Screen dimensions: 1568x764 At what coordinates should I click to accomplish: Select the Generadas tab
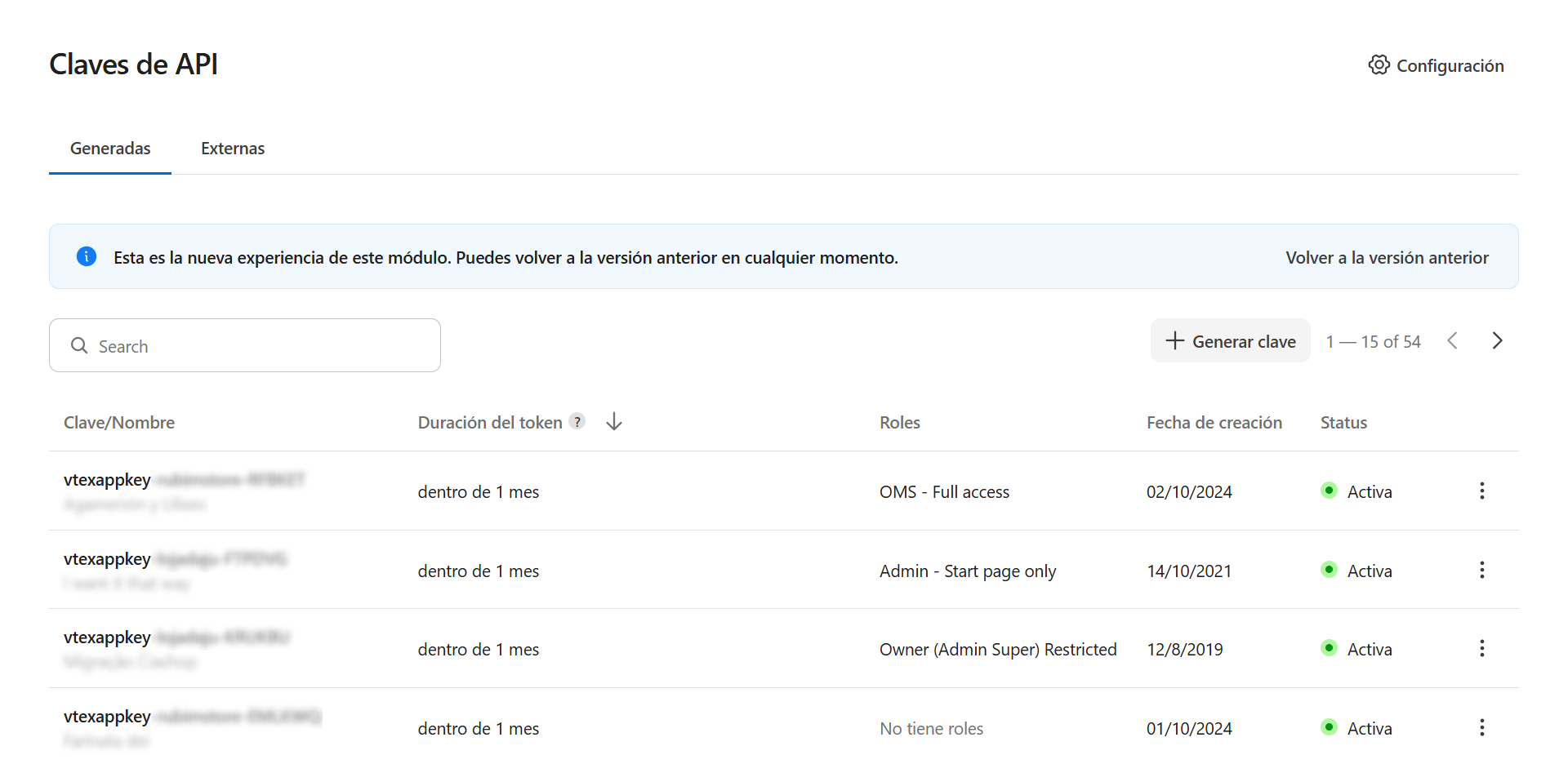click(x=110, y=149)
